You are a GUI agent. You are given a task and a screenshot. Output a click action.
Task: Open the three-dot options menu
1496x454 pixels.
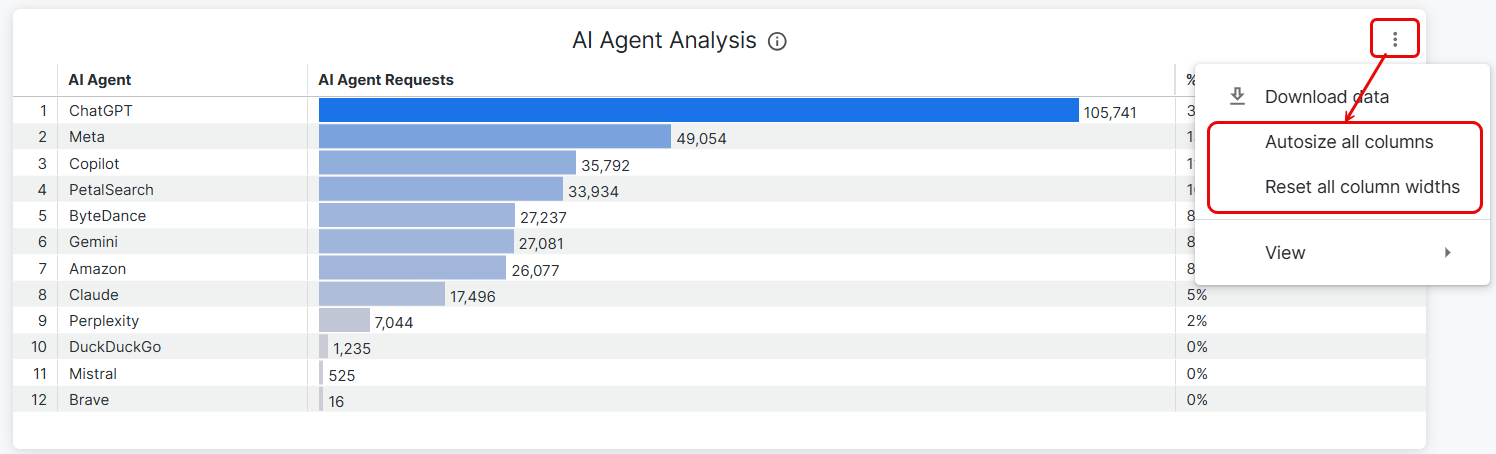tap(1395, 40)
